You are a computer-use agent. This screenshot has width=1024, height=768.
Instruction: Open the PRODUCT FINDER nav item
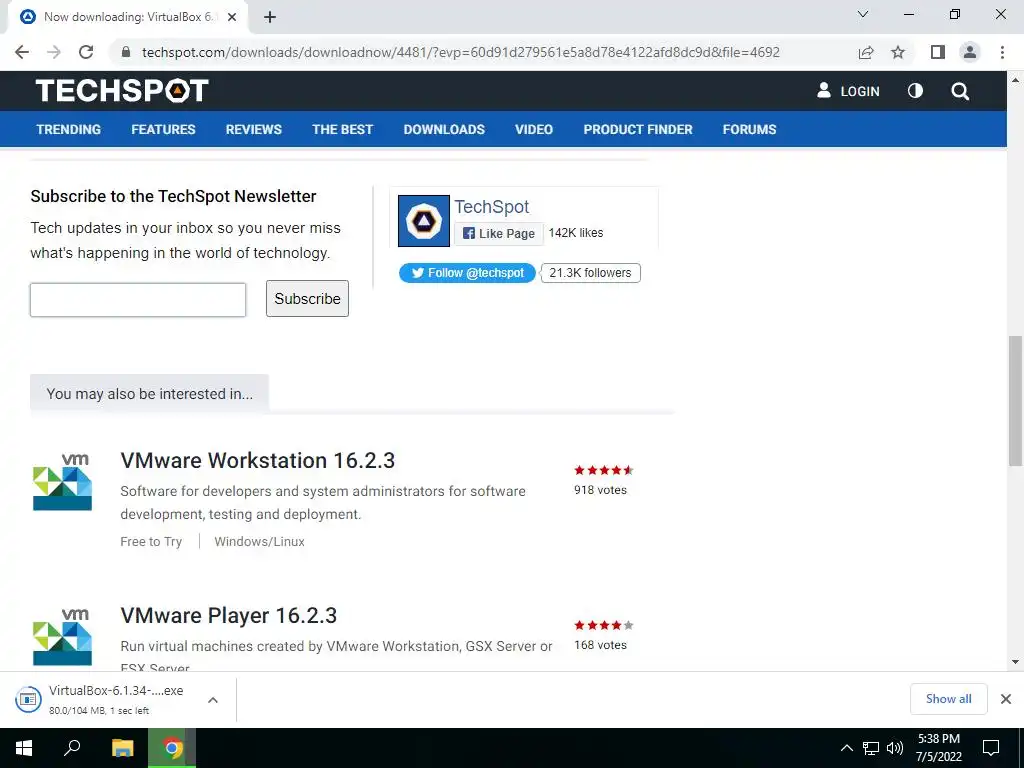(638, 129)
